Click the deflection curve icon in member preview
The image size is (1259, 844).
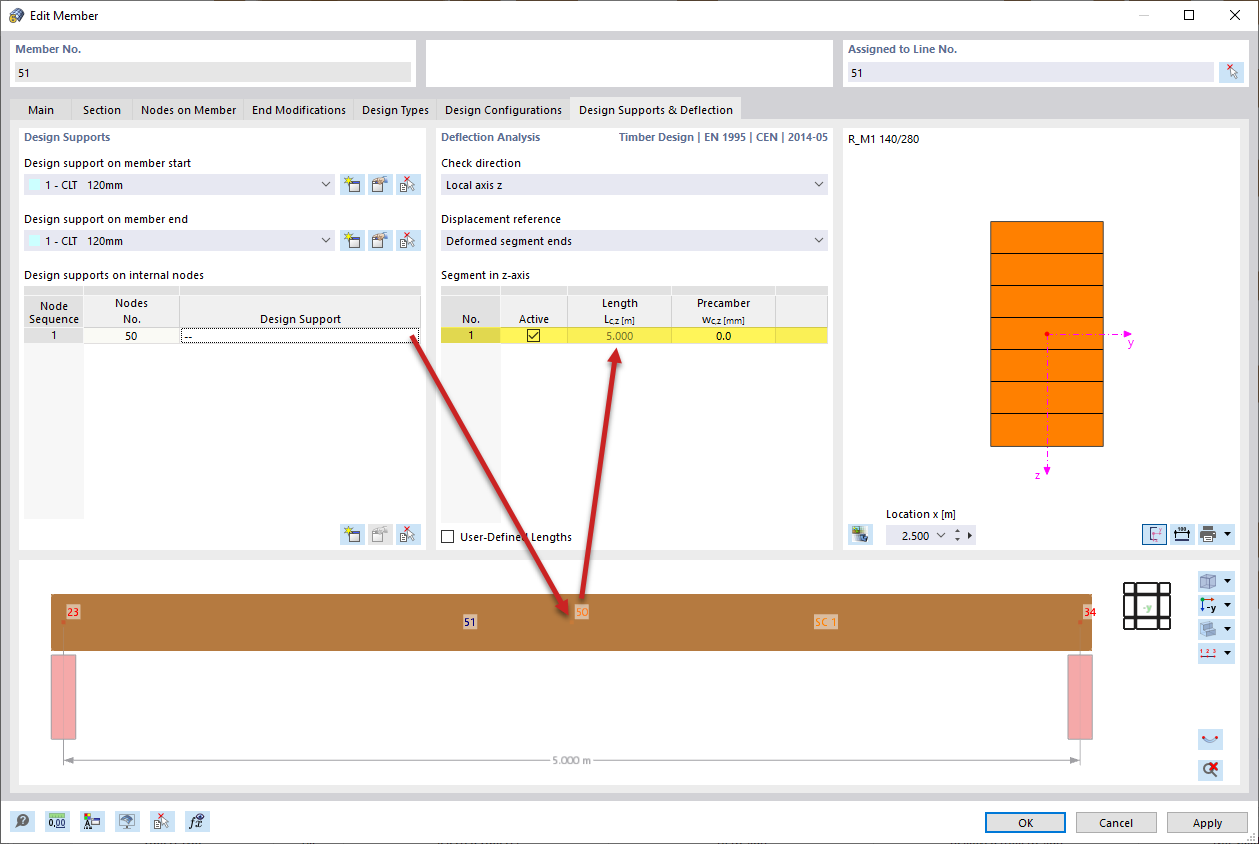tap(1210, 740)
